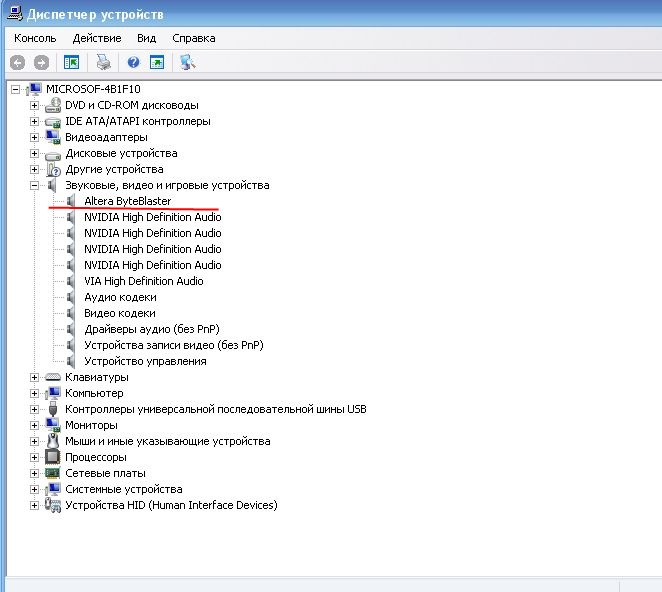Image resolution: width=662 pixels, height=592 pixels.
Task: Select the Аудио кодеки item
Action: point(120,297)
